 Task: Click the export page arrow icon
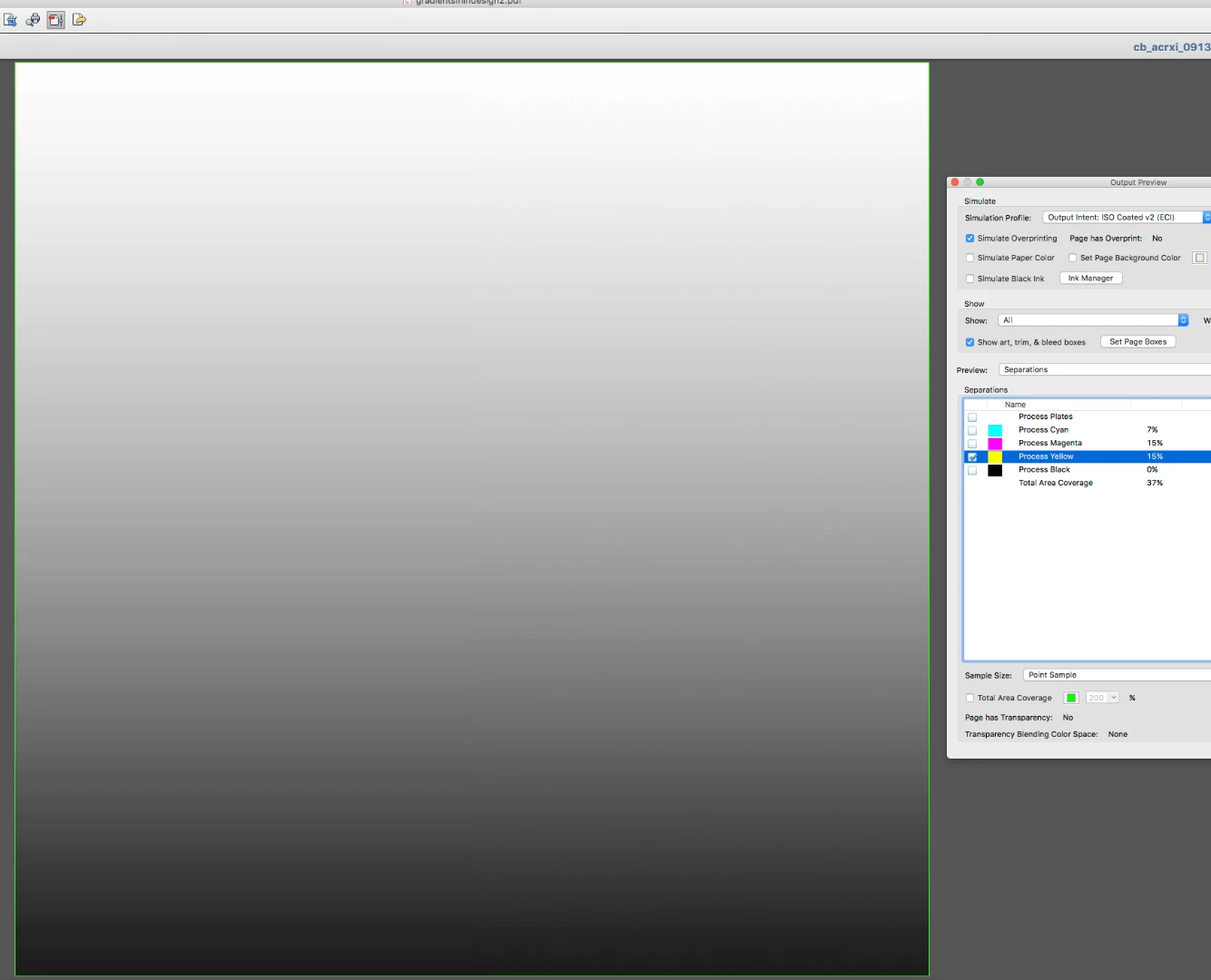[x=79, y=20]
